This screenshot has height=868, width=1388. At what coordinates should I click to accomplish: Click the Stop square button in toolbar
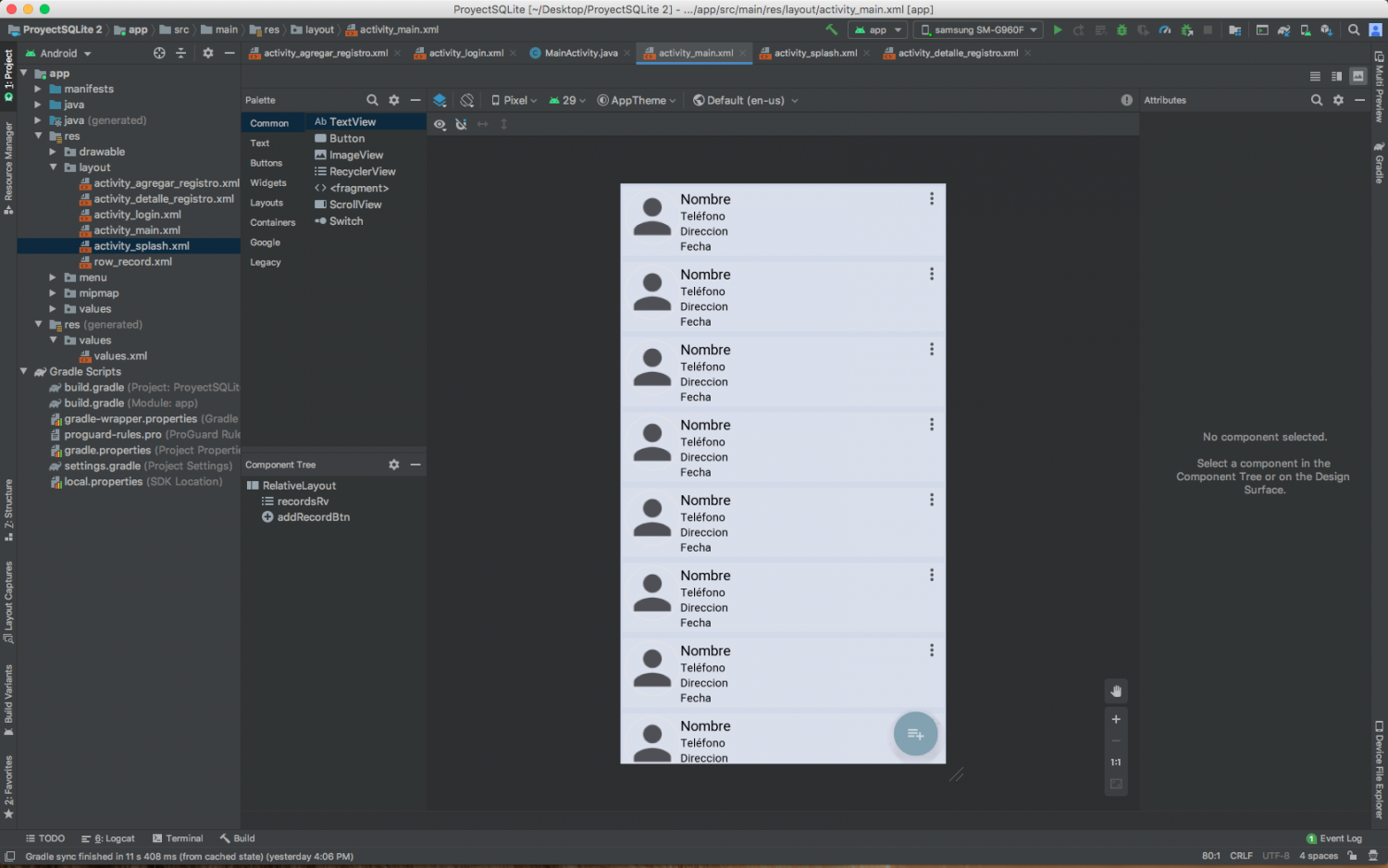[x=1208, y=30]
